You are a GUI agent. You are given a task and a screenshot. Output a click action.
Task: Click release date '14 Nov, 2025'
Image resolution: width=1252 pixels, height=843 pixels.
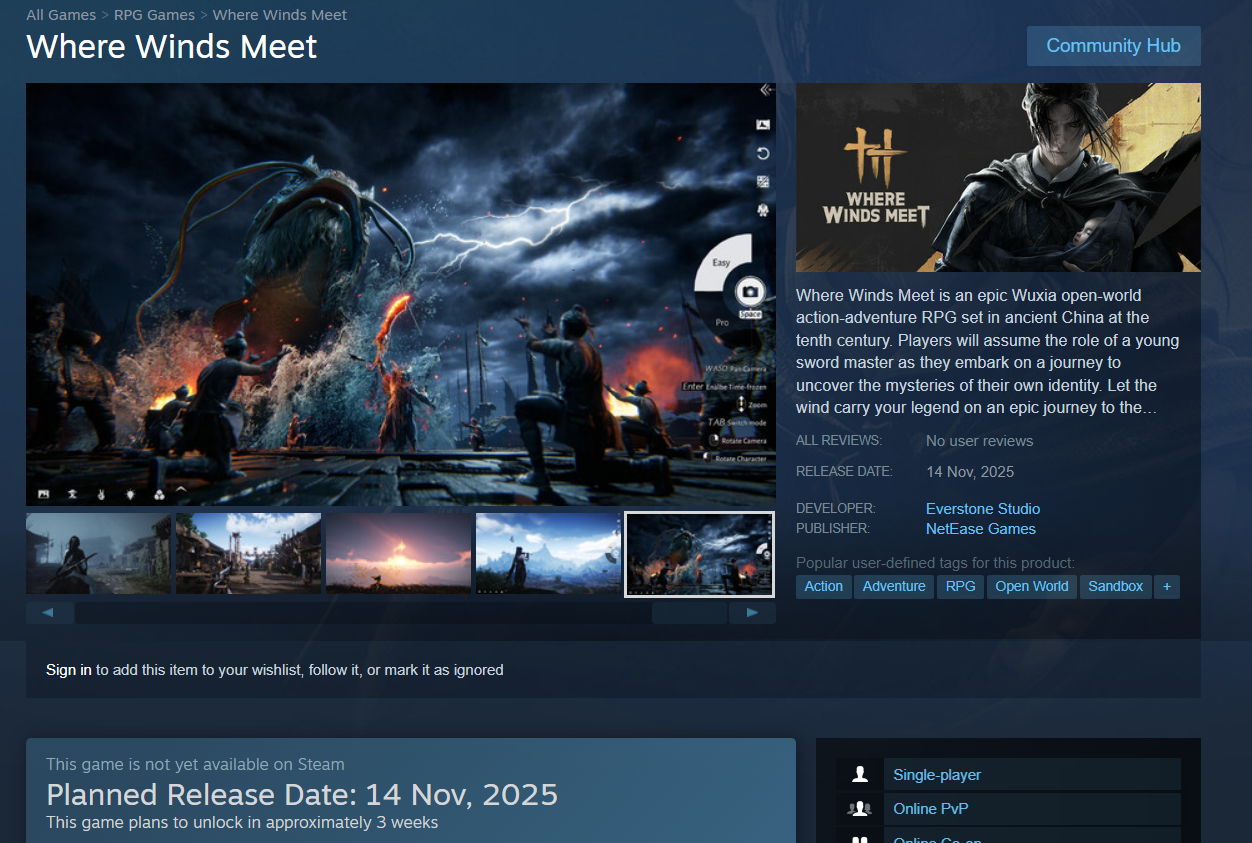pos(970,472)
